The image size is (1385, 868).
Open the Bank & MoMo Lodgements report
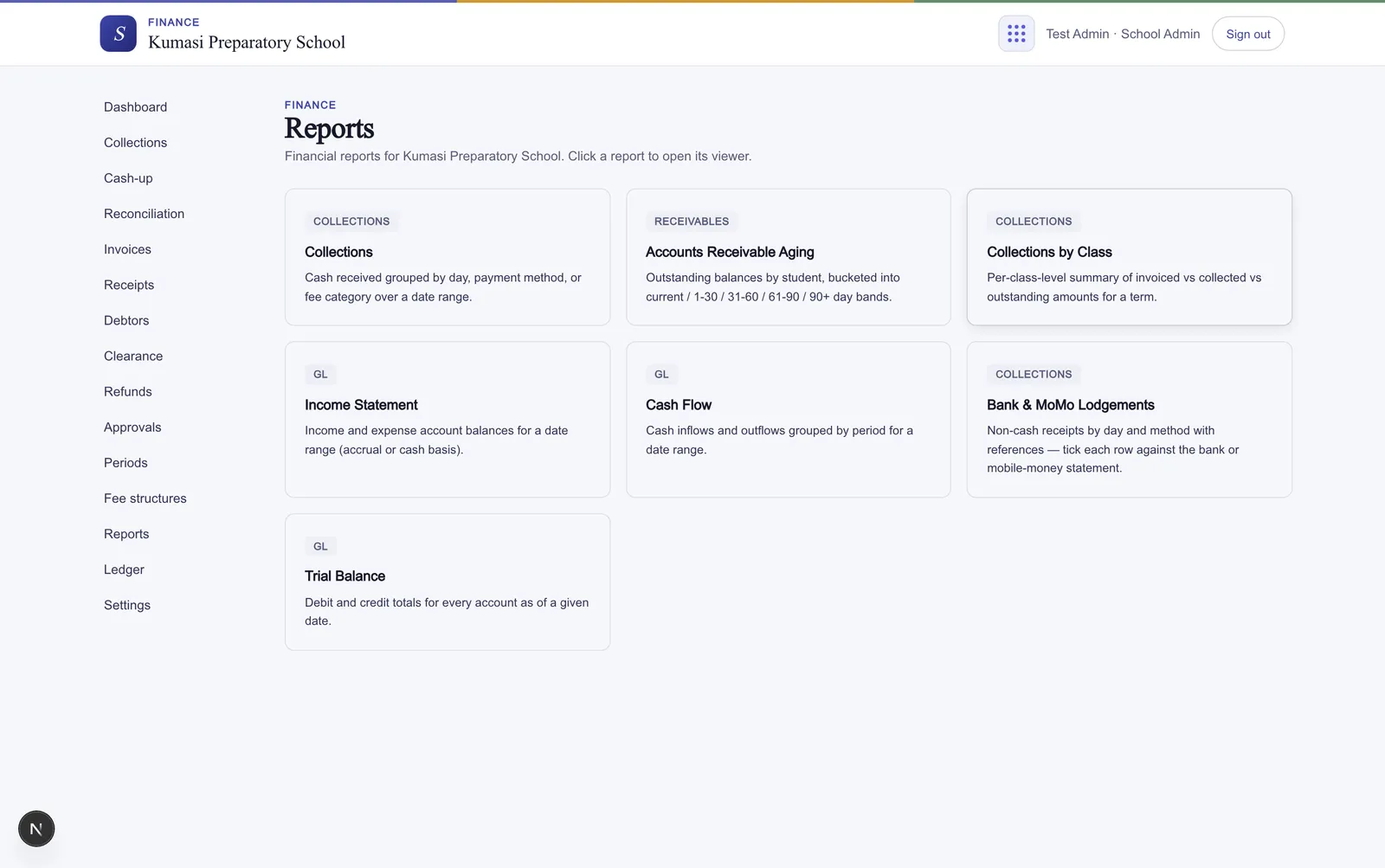pos(1130,420)
